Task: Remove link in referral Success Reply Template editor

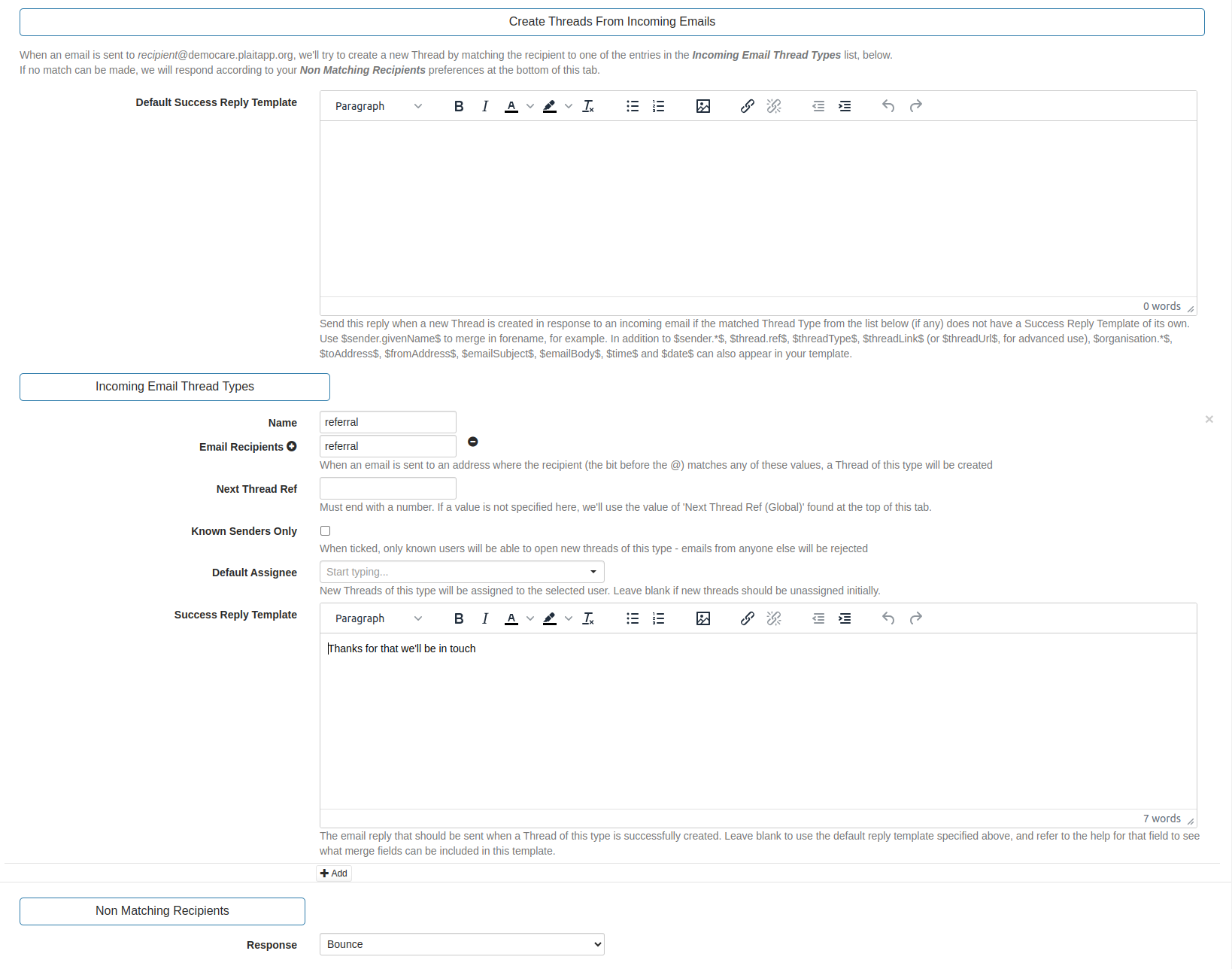Action: [x=774, y=618]
